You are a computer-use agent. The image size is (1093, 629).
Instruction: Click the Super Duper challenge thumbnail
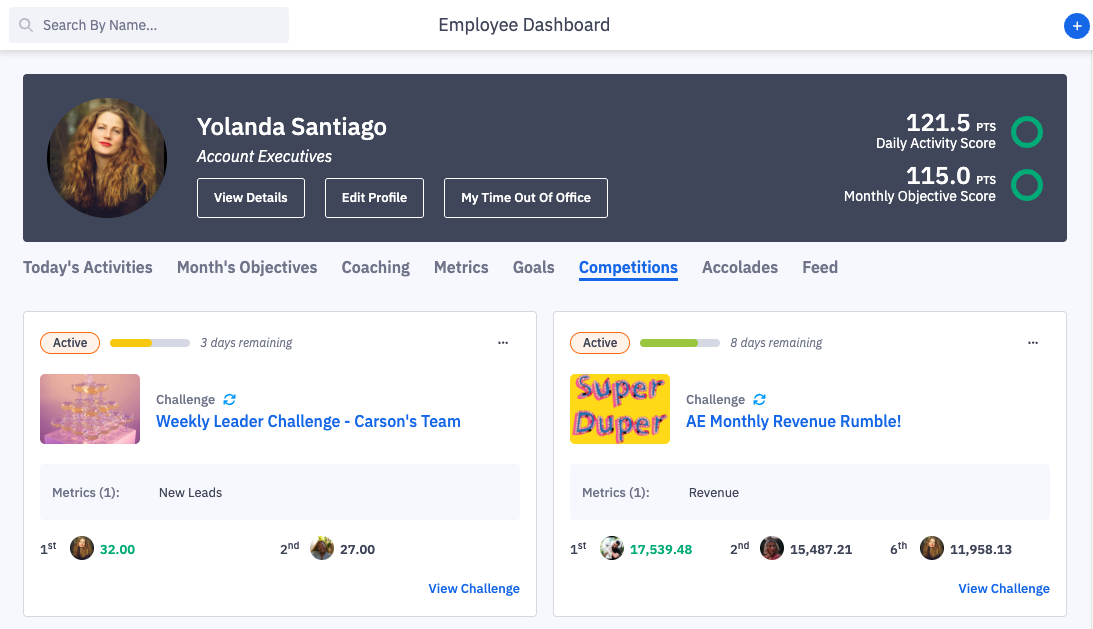click(620, 409)
